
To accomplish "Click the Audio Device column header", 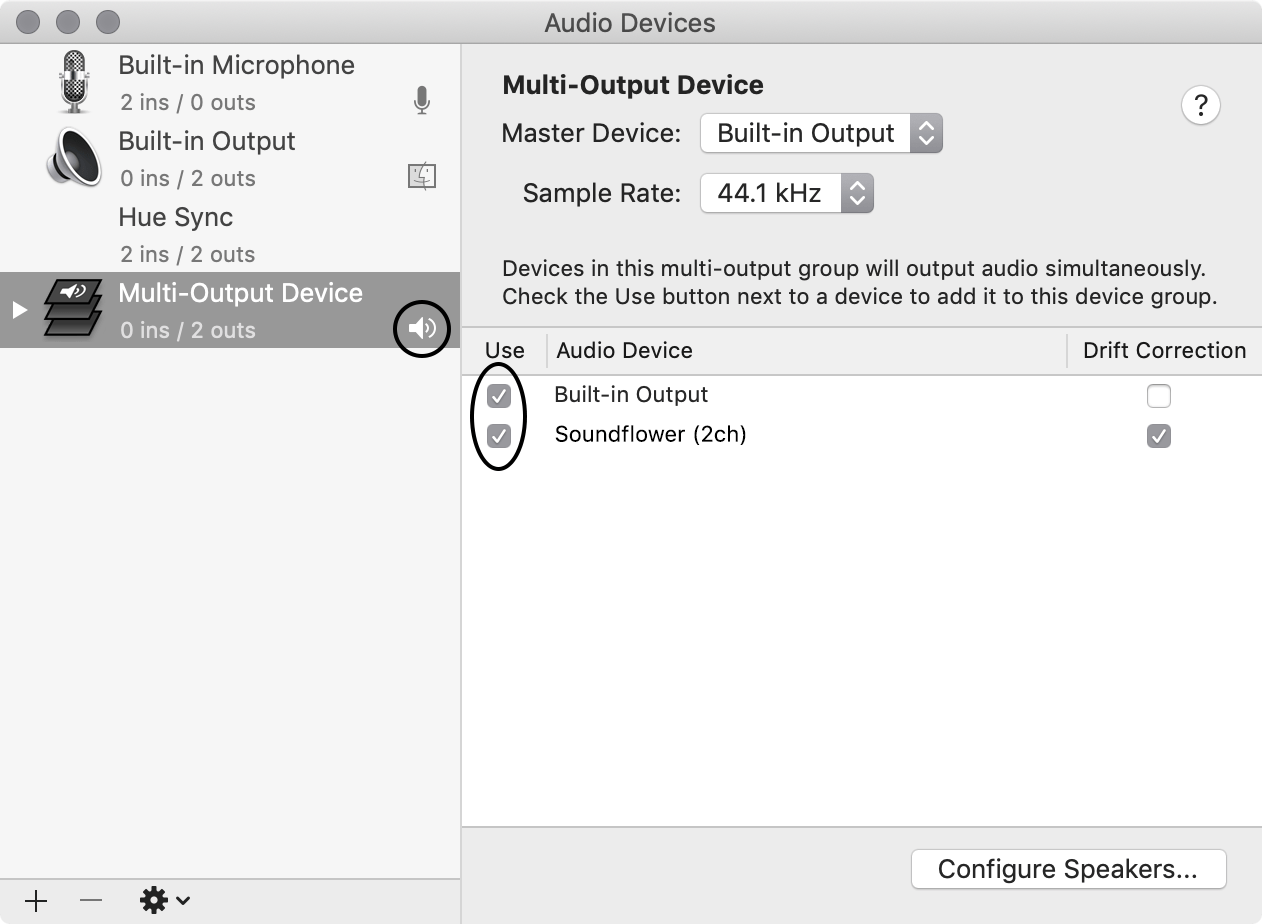I will 624,350.
